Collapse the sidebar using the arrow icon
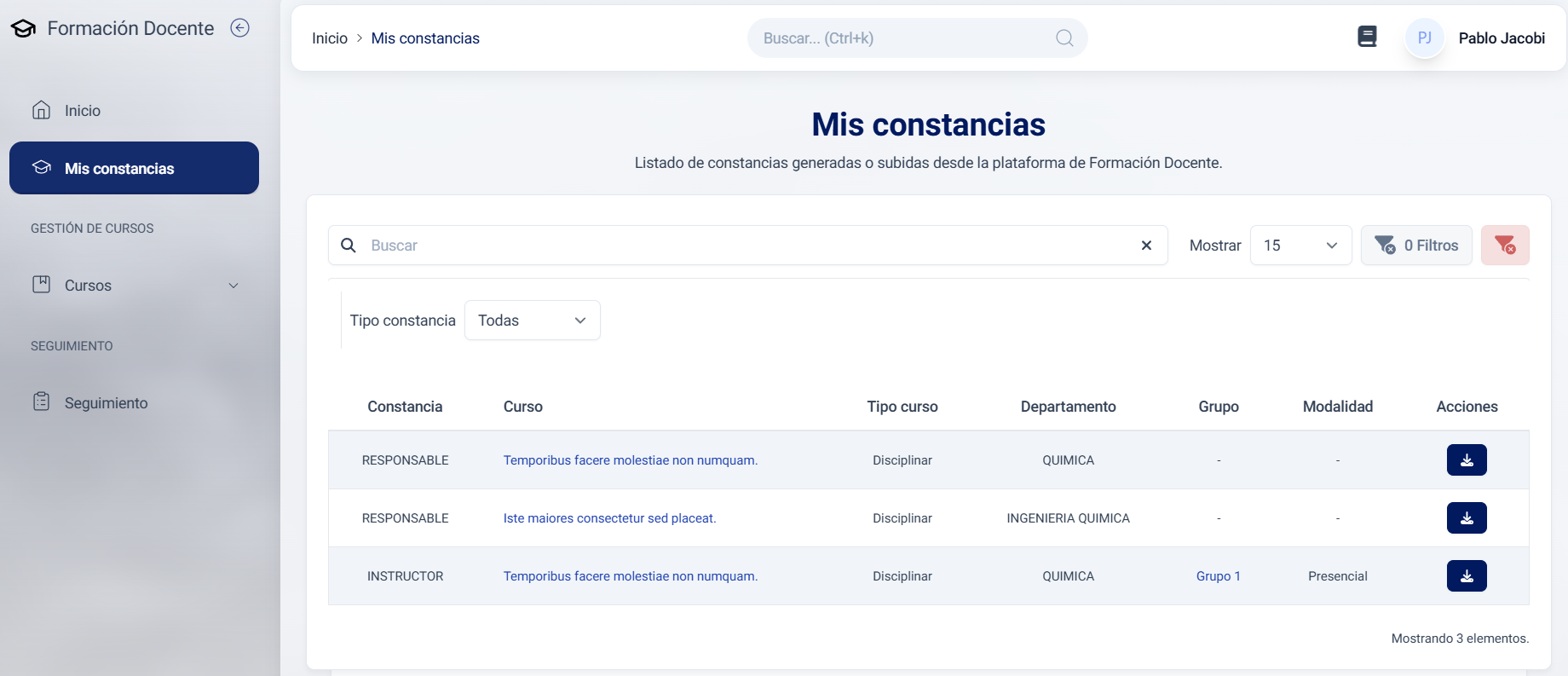Image resolution: width=1568 pixels, height=676 pixels. click(x=240, y=28)
